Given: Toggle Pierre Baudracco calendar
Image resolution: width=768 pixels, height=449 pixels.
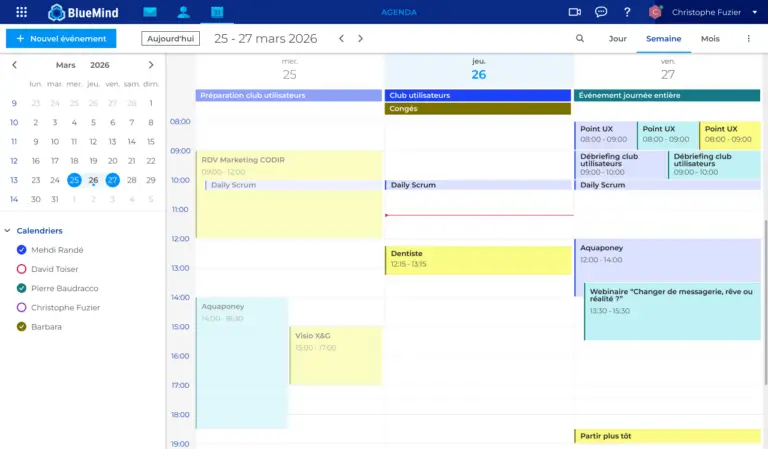Looking at the screenshot, I should coord(22,288).
